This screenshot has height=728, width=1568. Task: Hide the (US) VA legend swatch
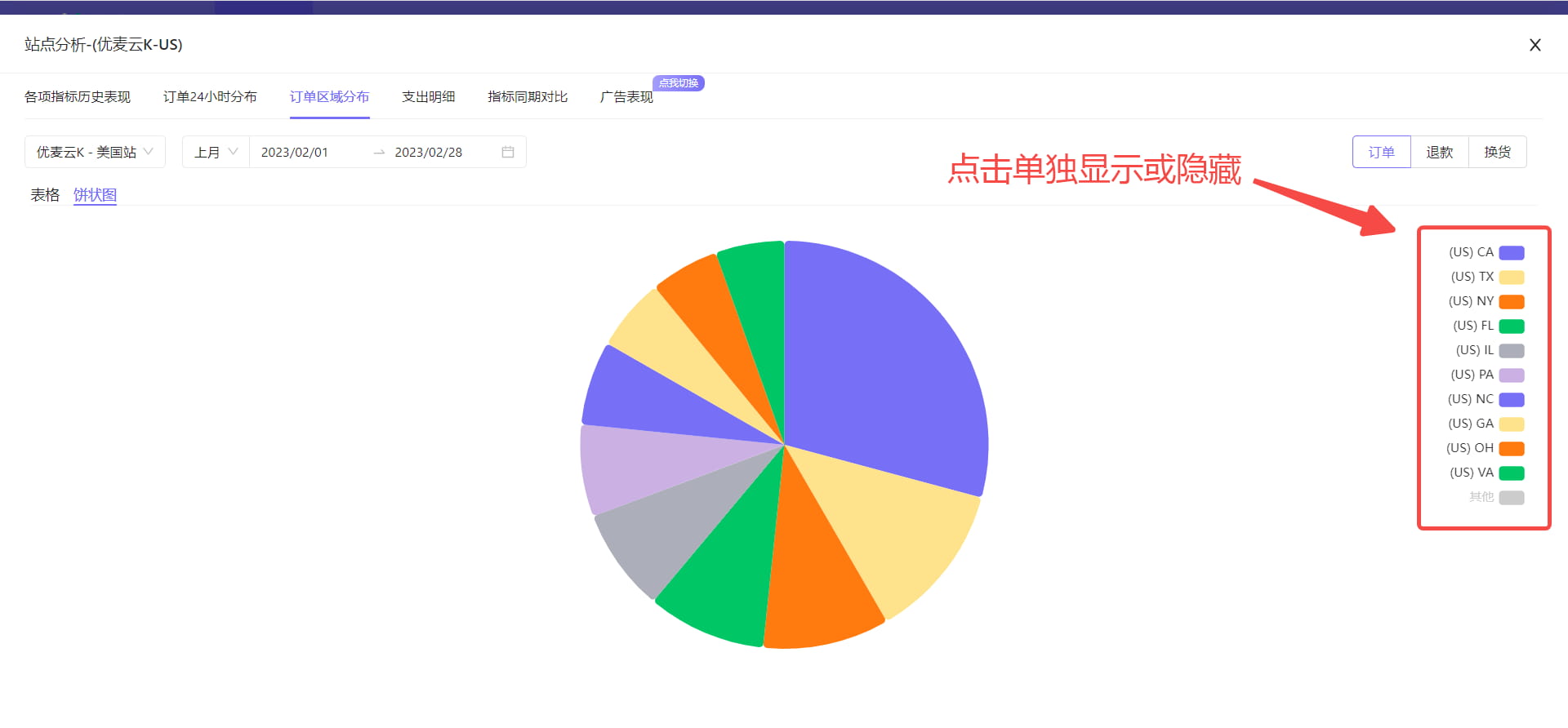[1512, 473]
